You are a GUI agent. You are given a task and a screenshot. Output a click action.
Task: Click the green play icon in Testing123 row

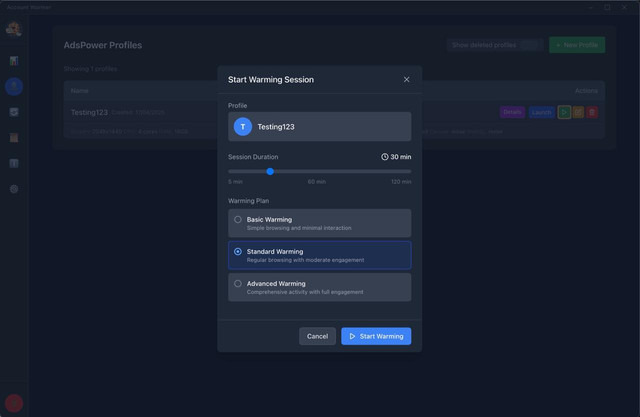[x=564, y=112]
